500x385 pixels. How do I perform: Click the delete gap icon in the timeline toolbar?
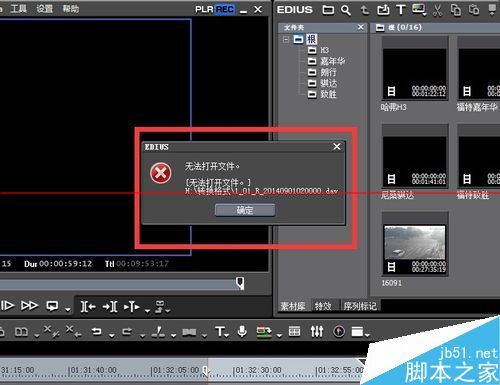[52, 331]
